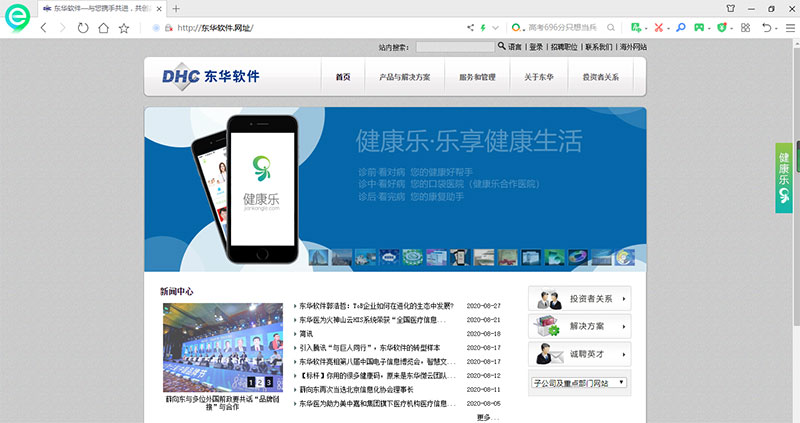Reload the page with the refresh icon
This screenshot has width=800, height=423.
pos(83,28)
